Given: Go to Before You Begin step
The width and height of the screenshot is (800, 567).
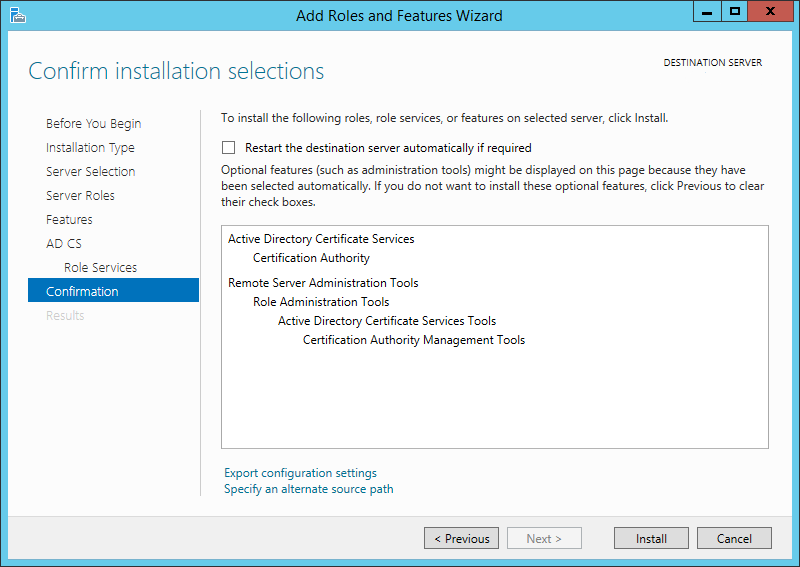Looking at the screenshot, I should coord(93,124).
